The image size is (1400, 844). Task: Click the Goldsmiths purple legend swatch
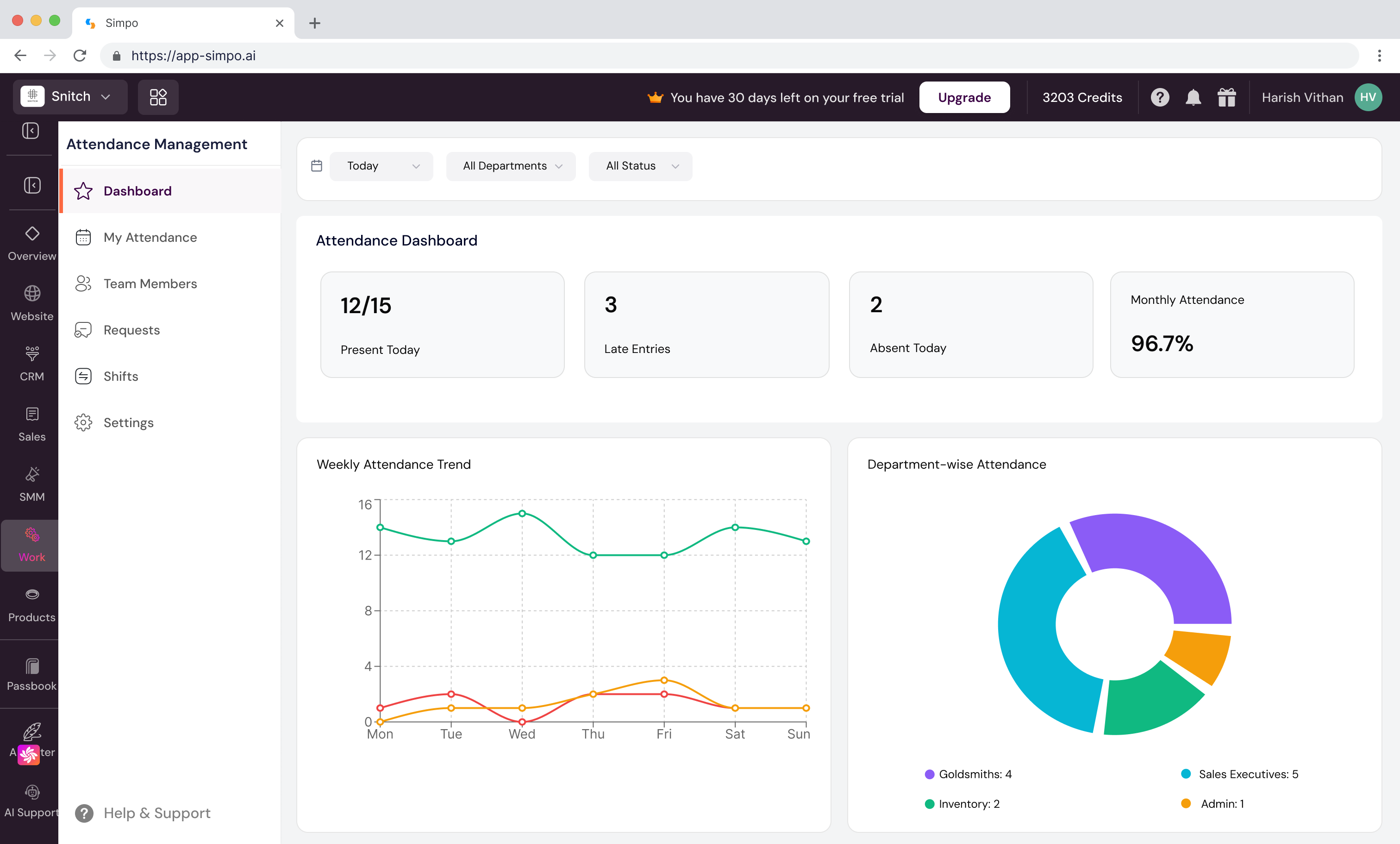click(x=930, y=774)
